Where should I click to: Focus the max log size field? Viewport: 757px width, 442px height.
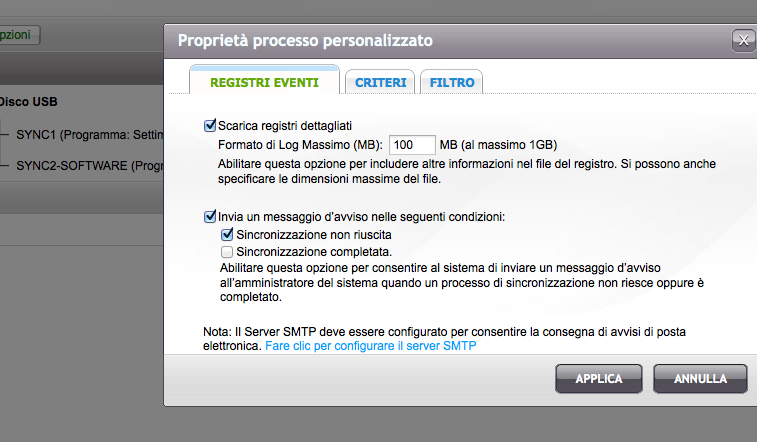(x=411, y=145)
